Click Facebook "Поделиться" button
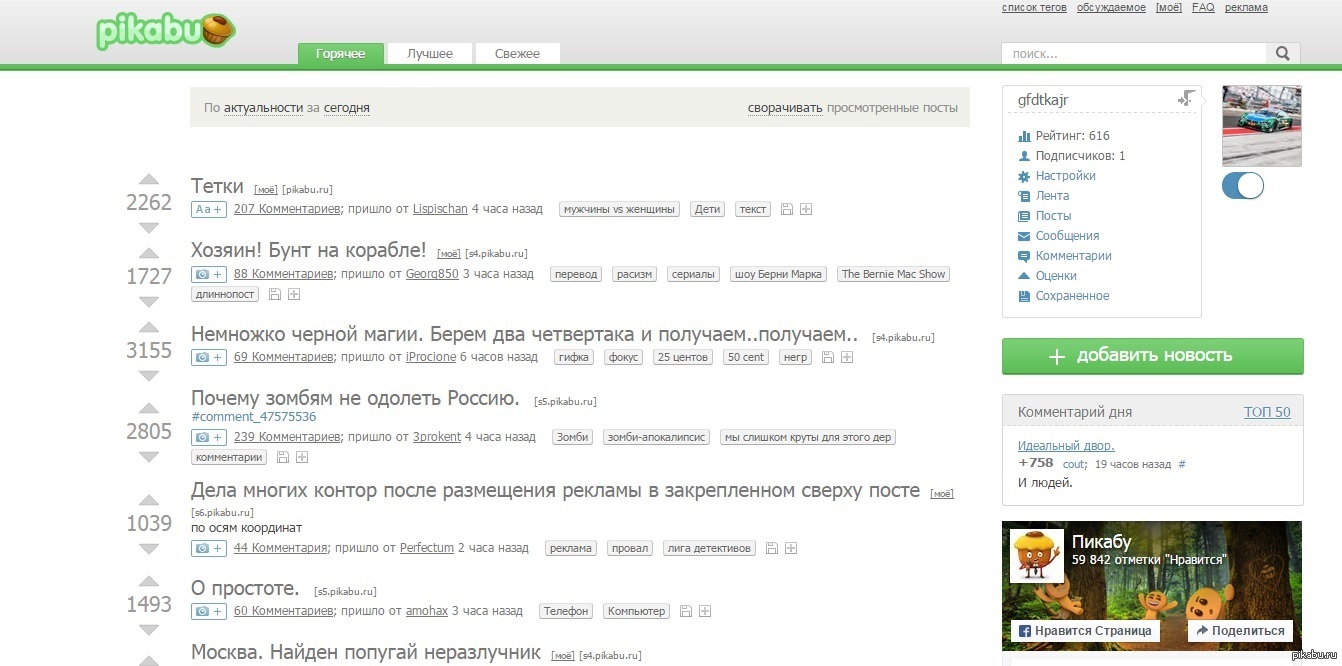The image size is (1342, 666). point(1240,631)
